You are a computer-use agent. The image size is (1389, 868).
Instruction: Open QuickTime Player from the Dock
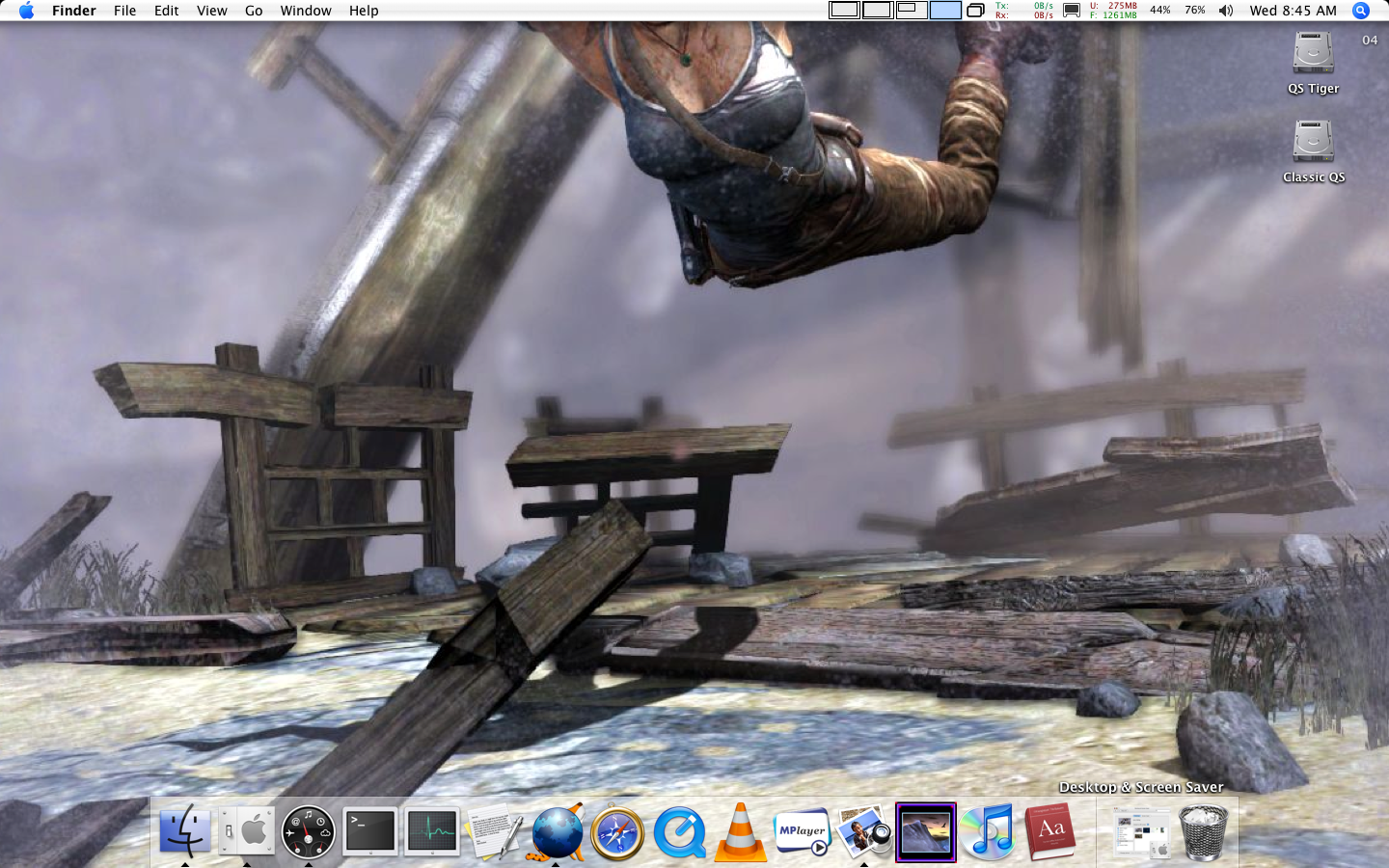click(x=679, y=832)
